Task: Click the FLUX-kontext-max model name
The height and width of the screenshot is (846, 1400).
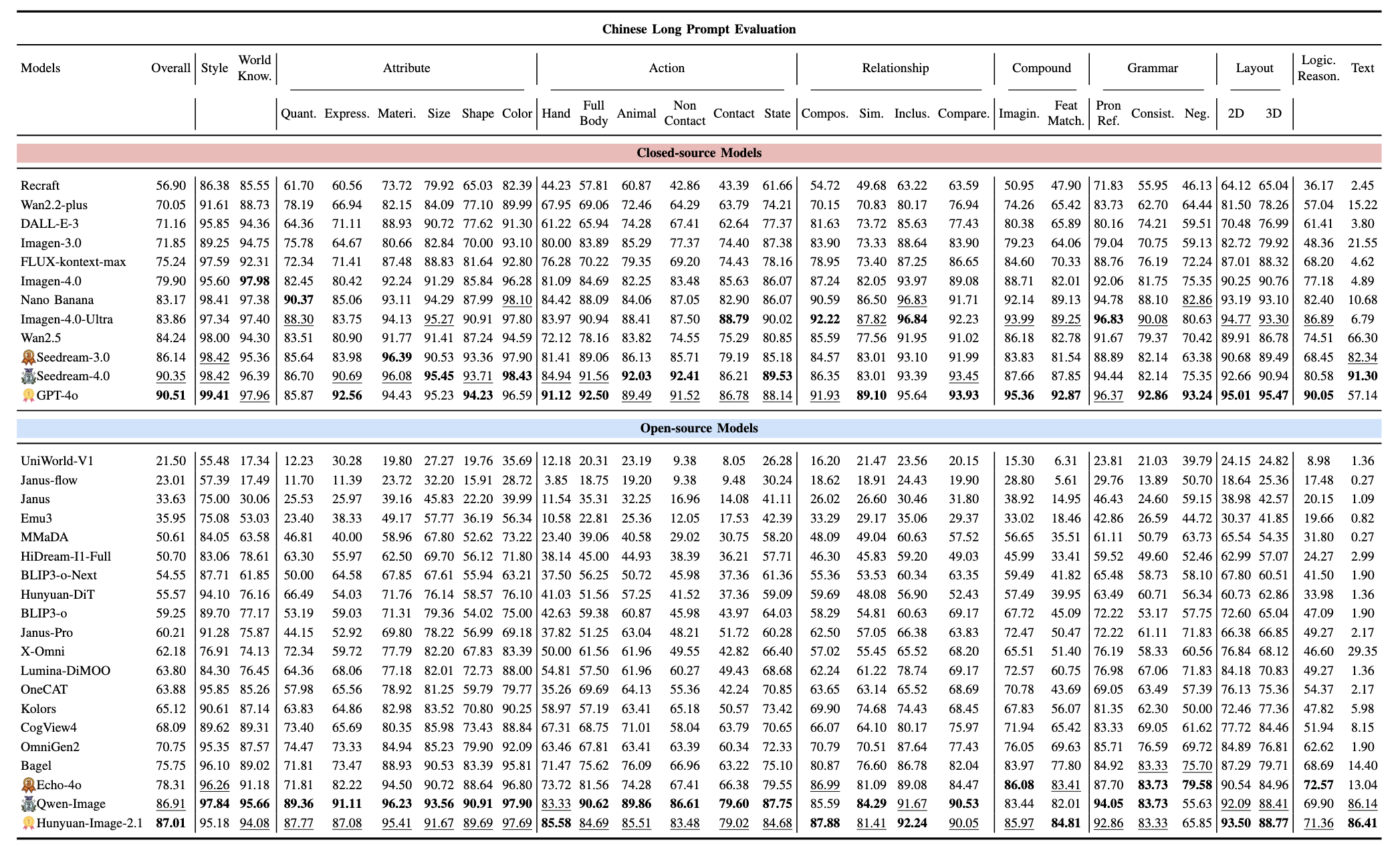Action: [73, 262]
